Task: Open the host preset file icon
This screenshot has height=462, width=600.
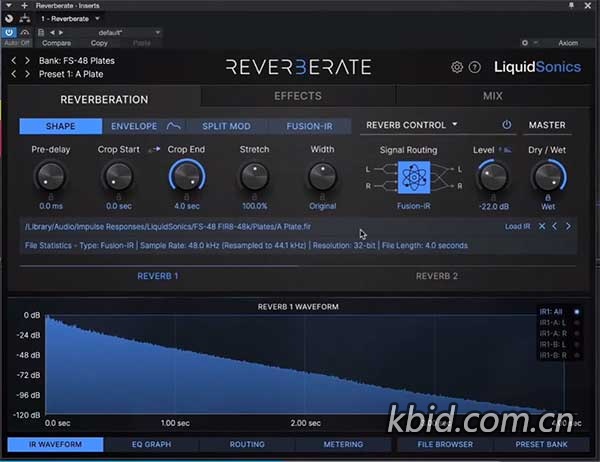Action: (x=41, y=33)
